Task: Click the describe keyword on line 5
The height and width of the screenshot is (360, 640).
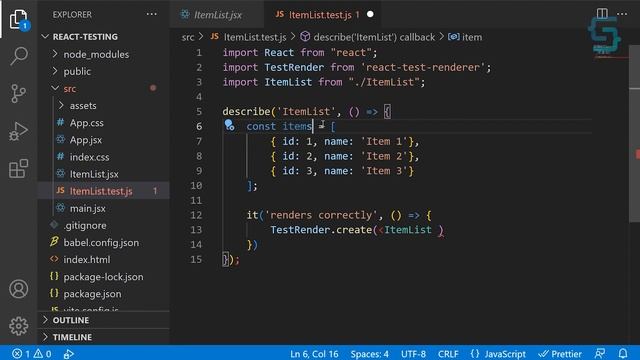Action: (x=246, y=111)
